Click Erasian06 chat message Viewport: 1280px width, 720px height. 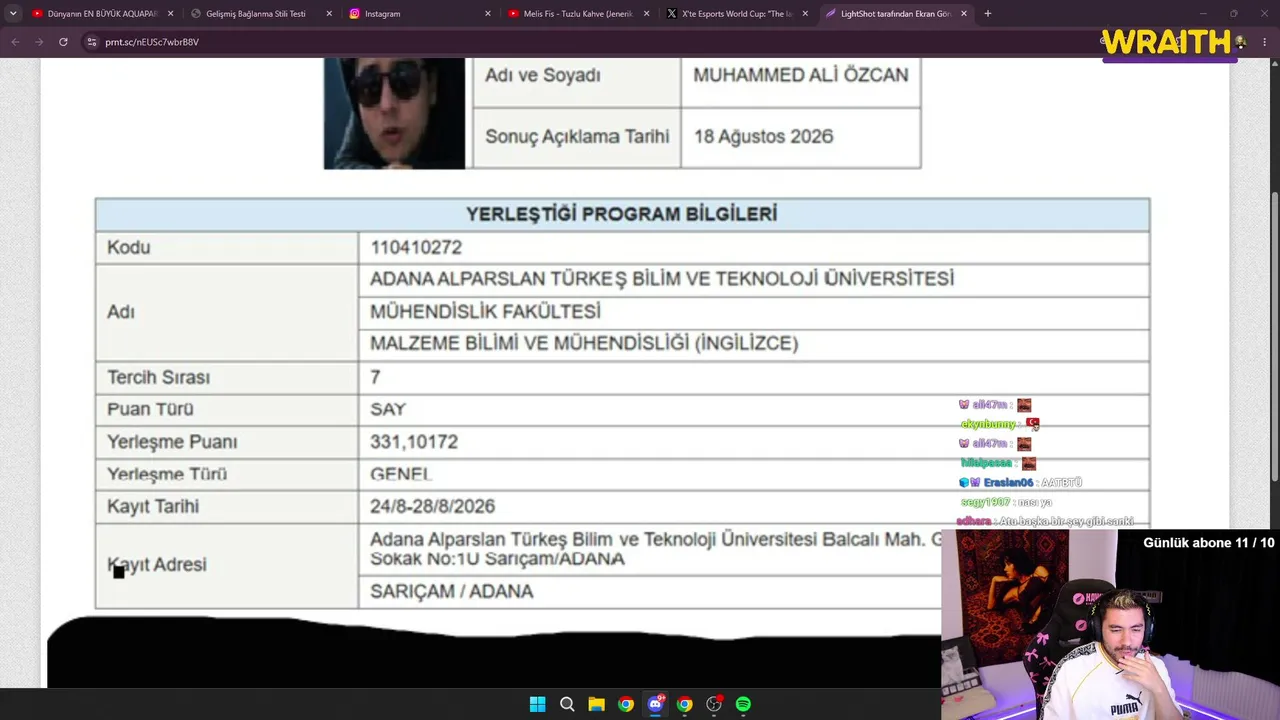click(1020, 482)
